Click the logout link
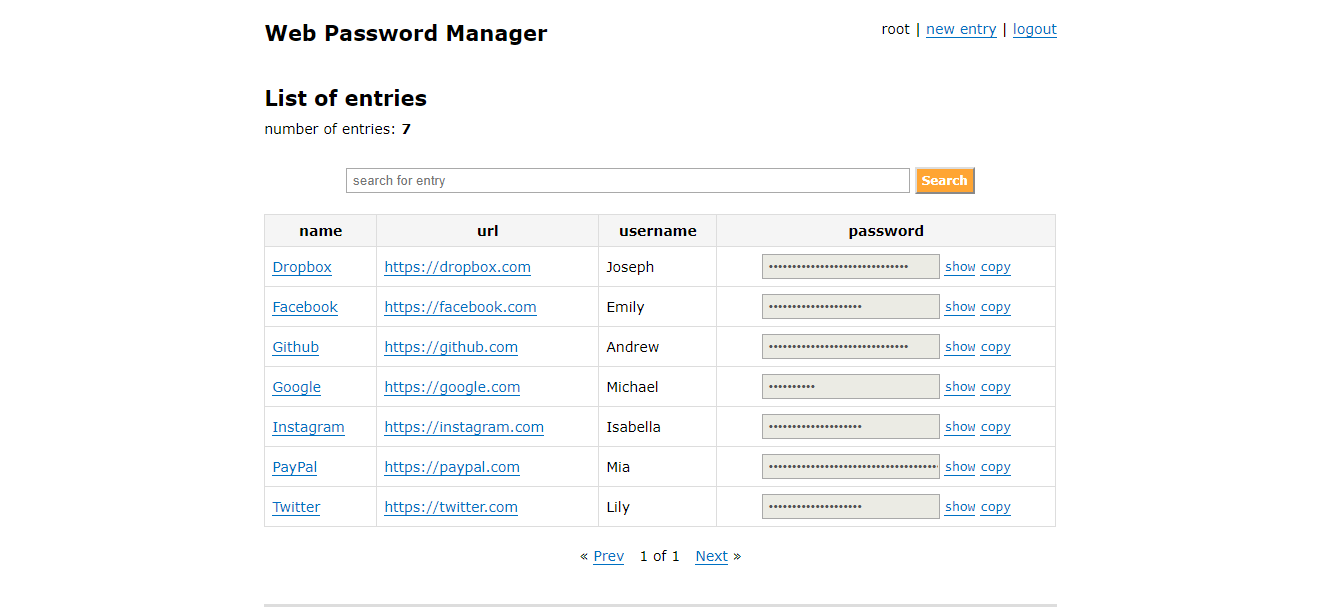This screenshot has height=616, width=1321. click(1035, 29)
